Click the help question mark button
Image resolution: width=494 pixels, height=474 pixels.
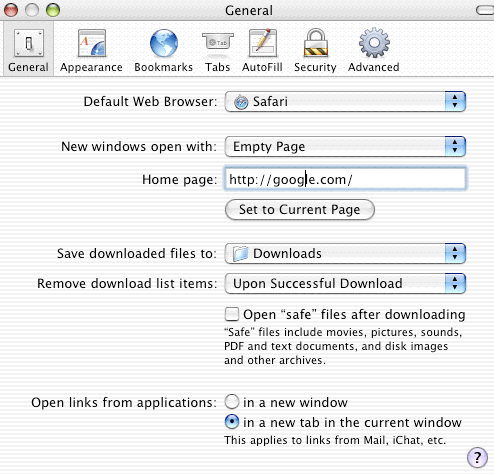477,457
